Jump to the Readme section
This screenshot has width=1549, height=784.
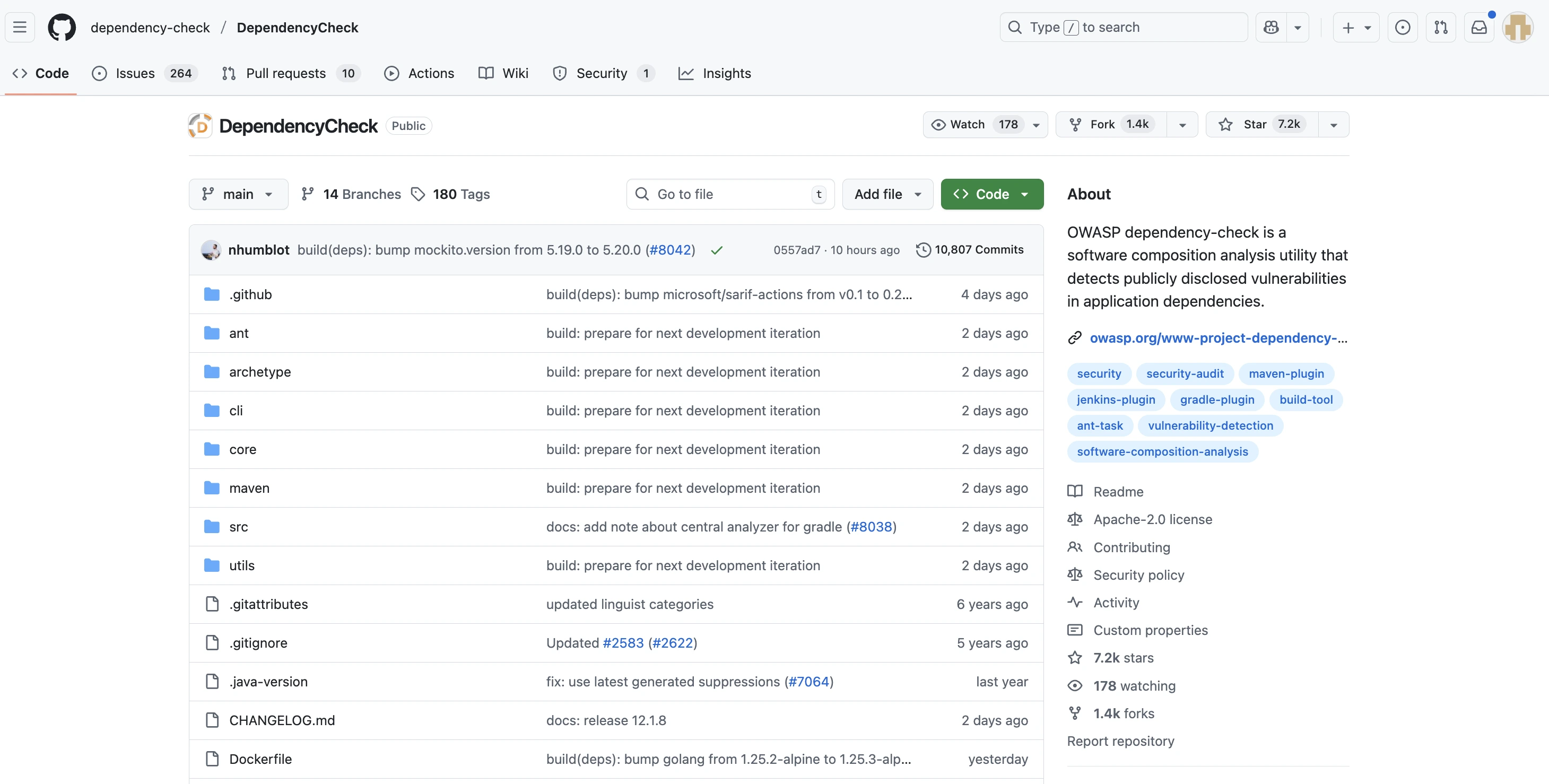click(1118, 491)
